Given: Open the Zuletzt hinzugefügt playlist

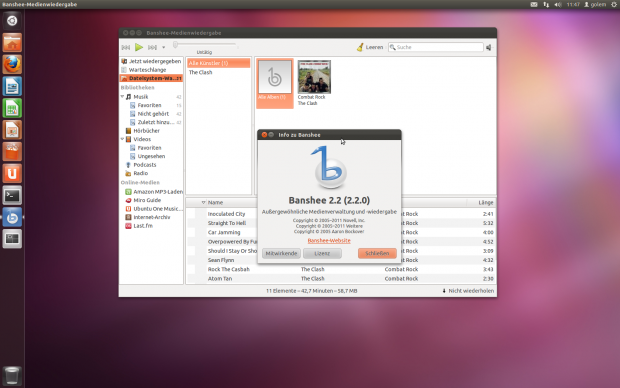Looking at the screenshot, I should coord(156,122).
